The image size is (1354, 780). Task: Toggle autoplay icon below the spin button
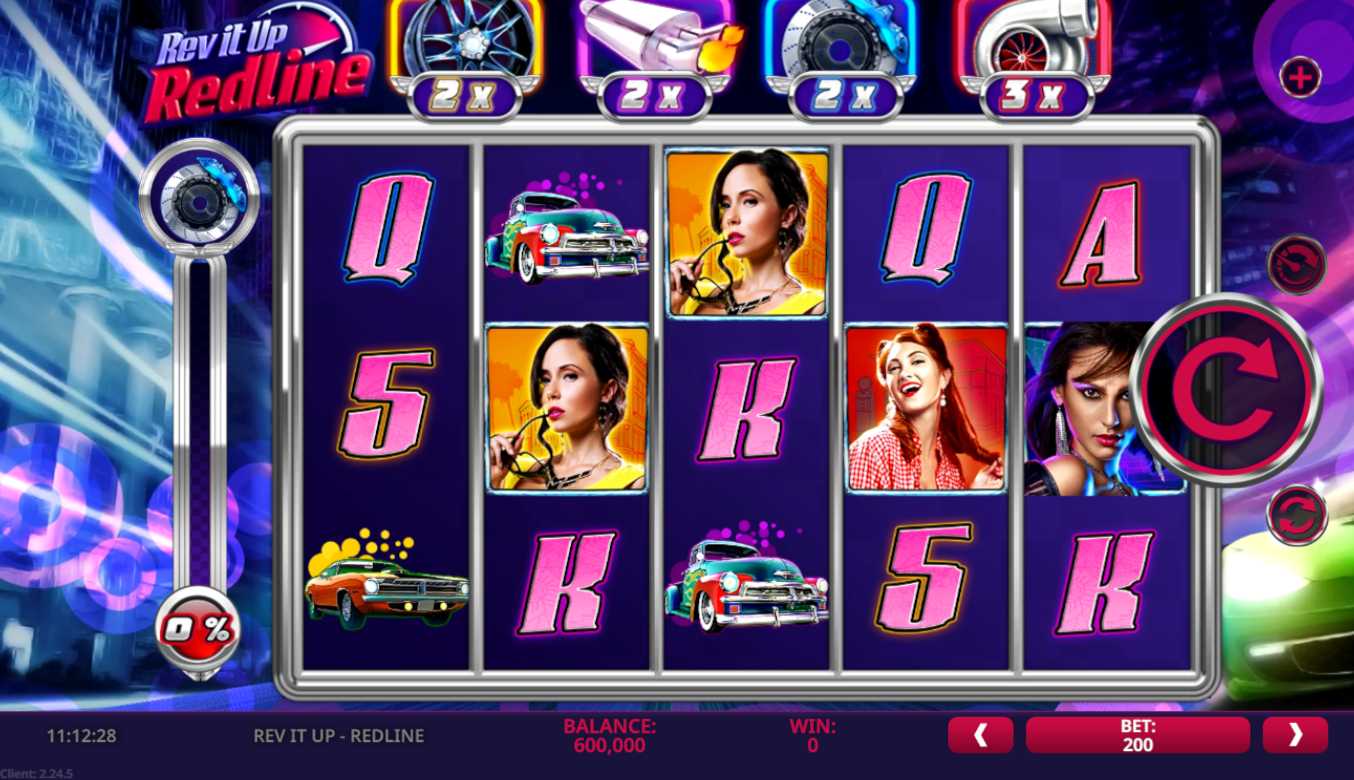tap(1297, 516)
